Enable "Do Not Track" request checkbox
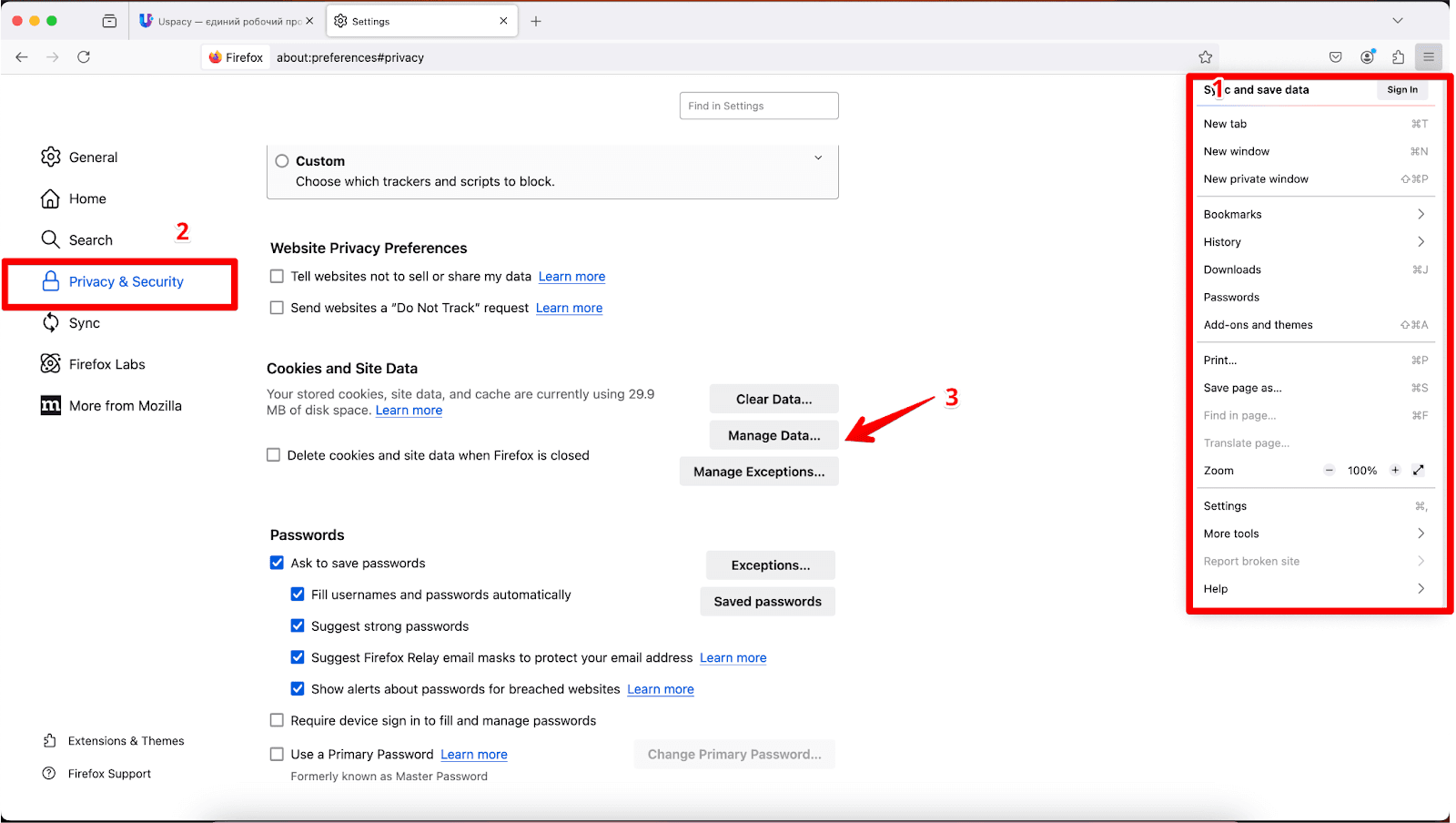Viewport: 1456px width, 823px height. [x=278, y=308]
